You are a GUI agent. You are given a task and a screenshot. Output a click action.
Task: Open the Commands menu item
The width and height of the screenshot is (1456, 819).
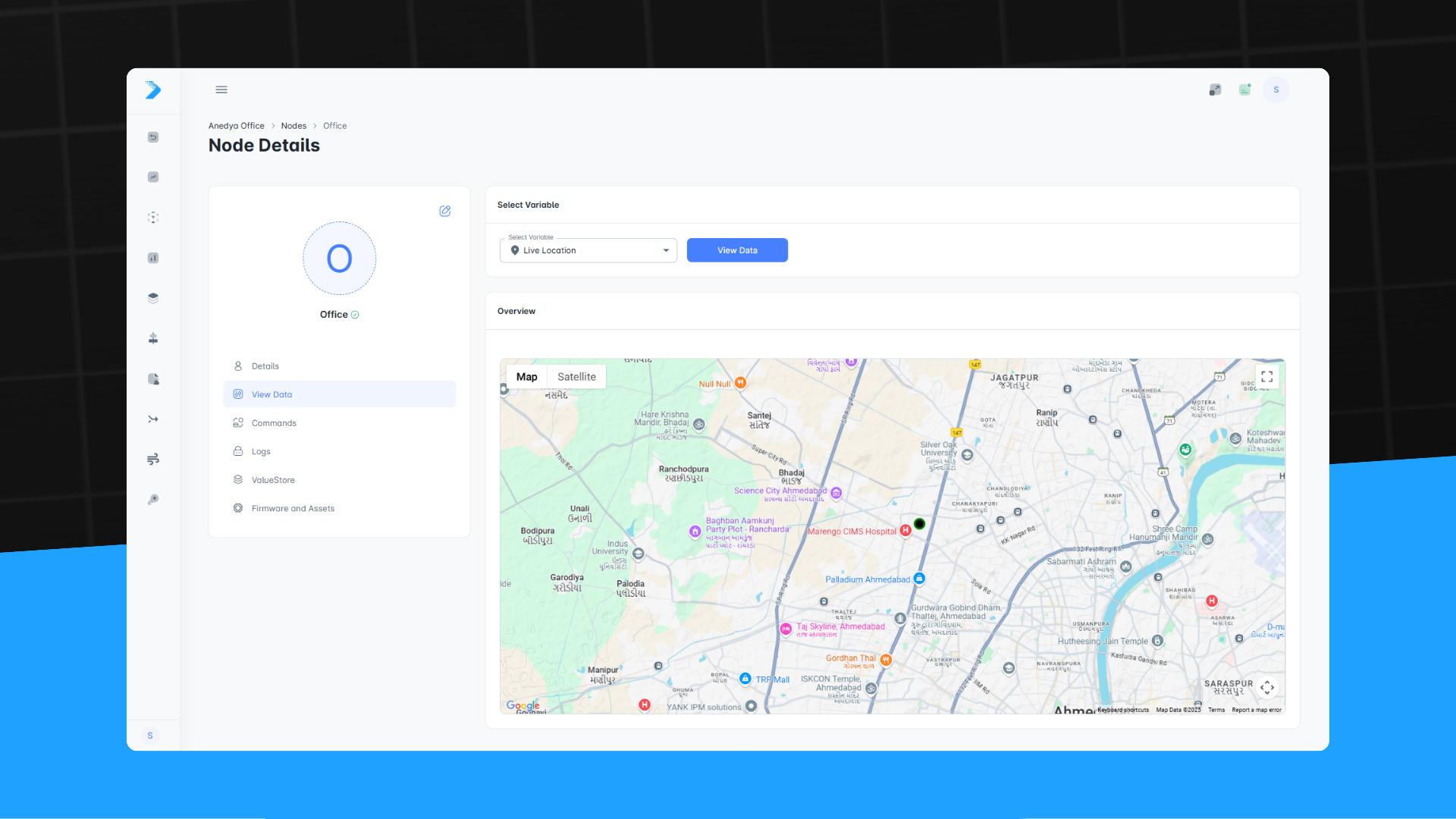click(274, 423)
